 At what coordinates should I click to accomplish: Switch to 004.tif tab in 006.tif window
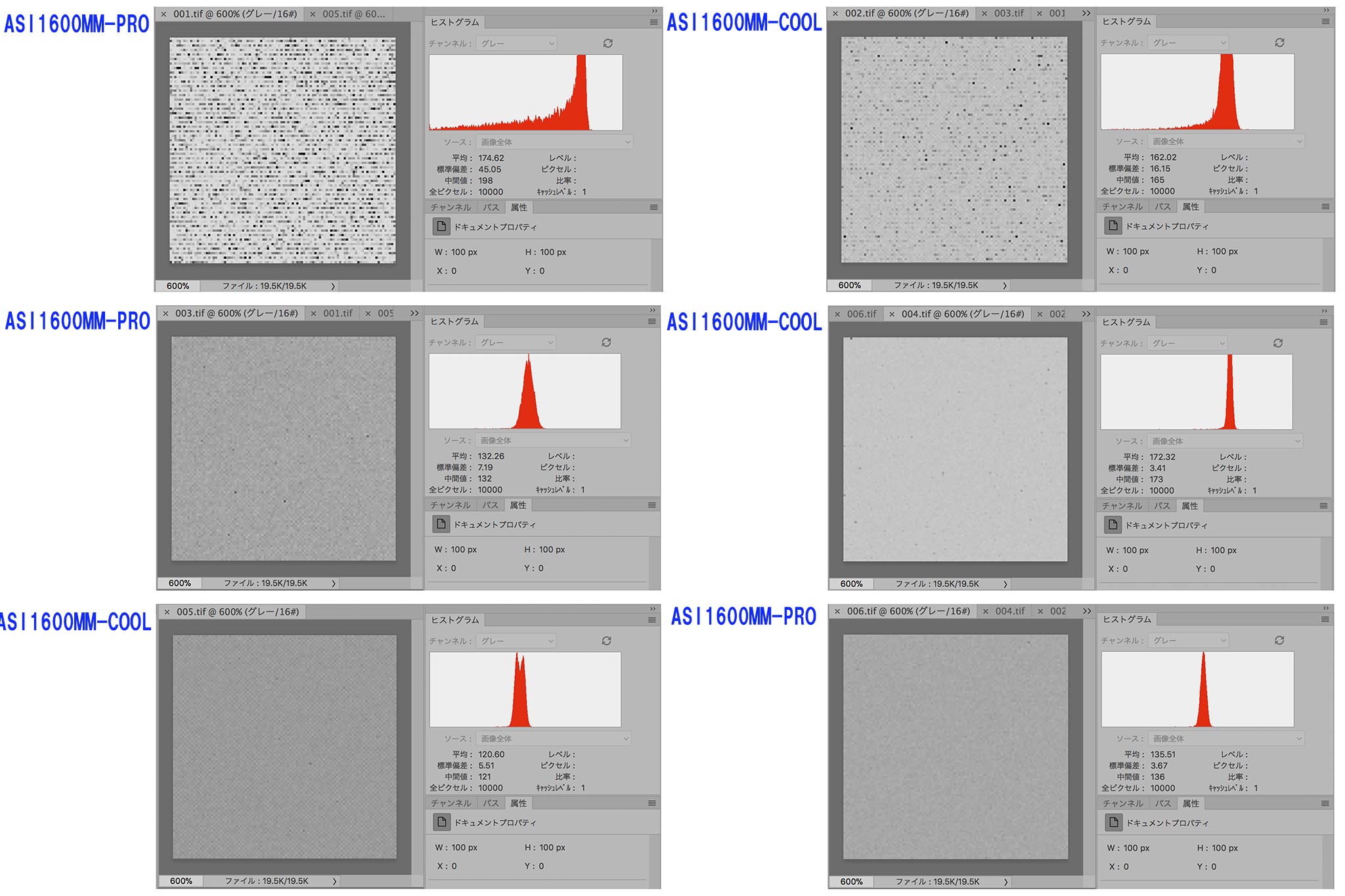tap(1009, 611)
